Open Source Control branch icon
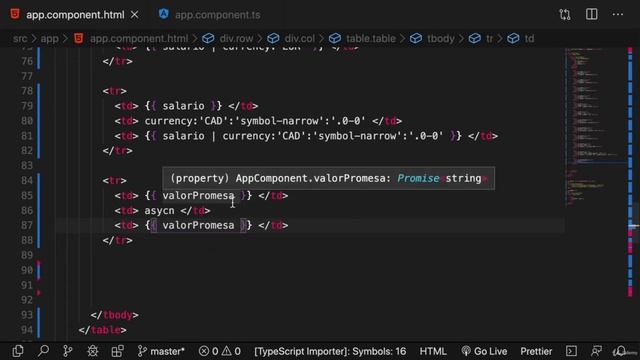Screen dimensions: 640x360 pyautogui.click(x=67, y=351)
